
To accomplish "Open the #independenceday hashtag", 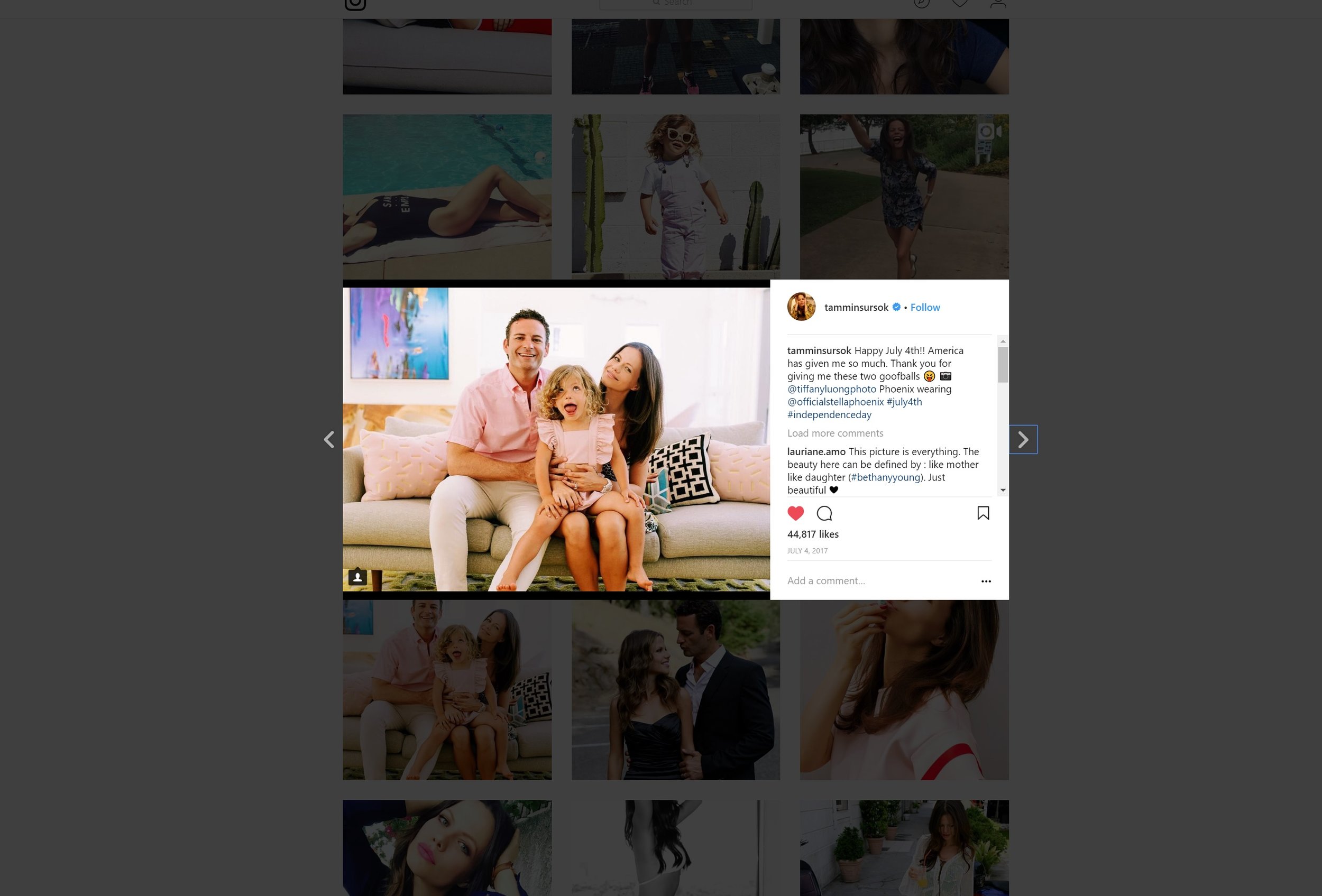I will (x=829, y=415).
